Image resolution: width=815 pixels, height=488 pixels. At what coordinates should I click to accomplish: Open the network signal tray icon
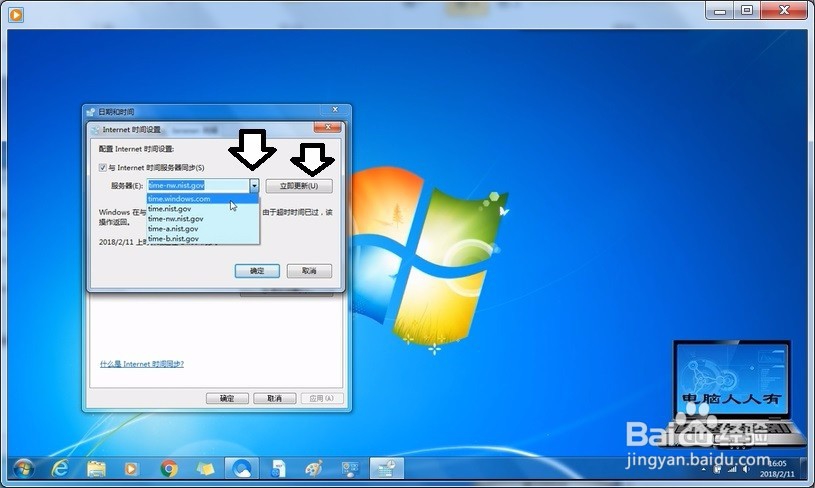(x=732, y=470)
